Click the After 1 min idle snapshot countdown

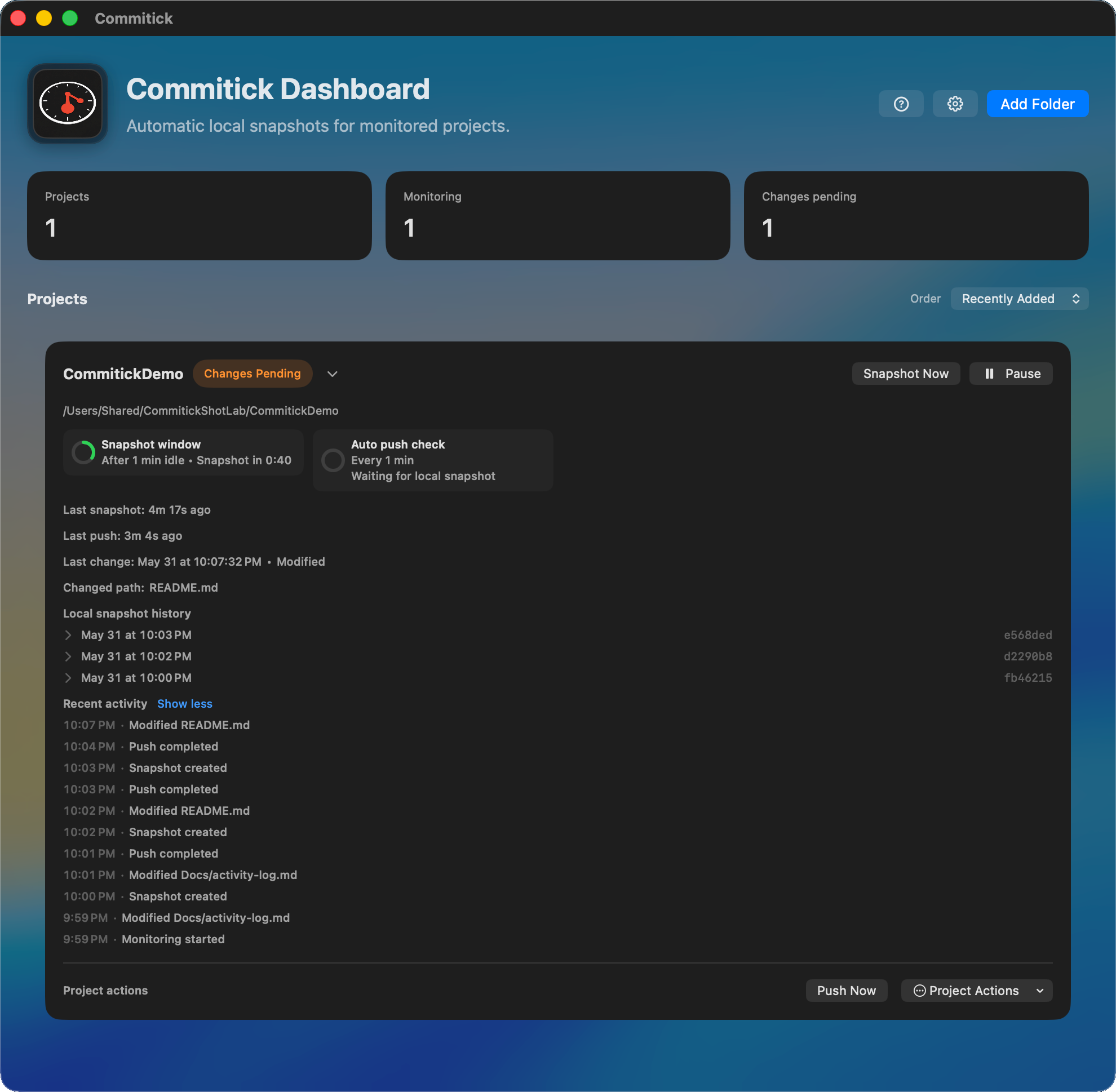pyautogui.click(x=196, y=460)
